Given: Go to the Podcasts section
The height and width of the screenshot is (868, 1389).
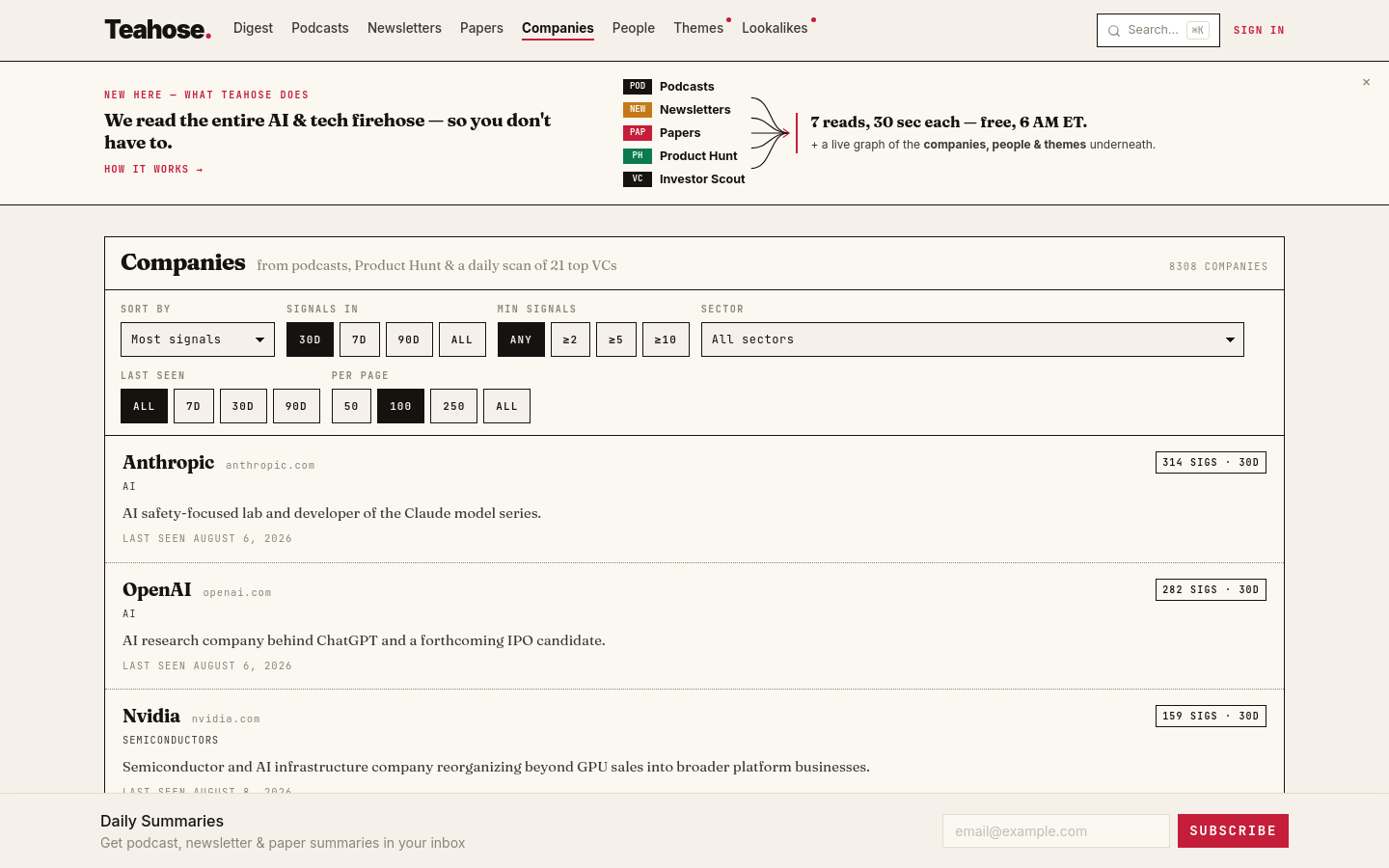Looking at the screenshot, I should click(x=320, y=28).
